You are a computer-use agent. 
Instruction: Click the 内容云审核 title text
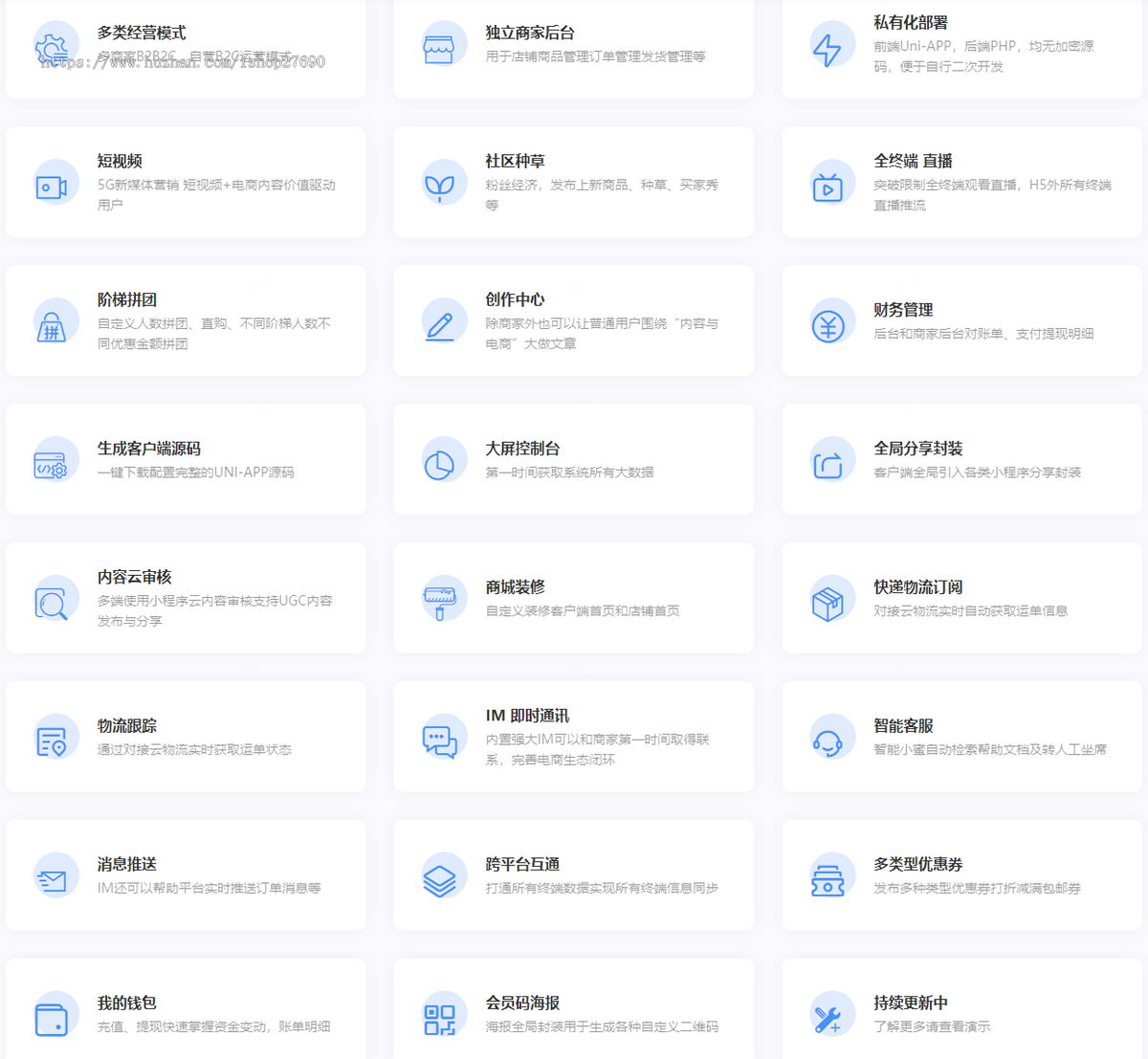point(134,577)
